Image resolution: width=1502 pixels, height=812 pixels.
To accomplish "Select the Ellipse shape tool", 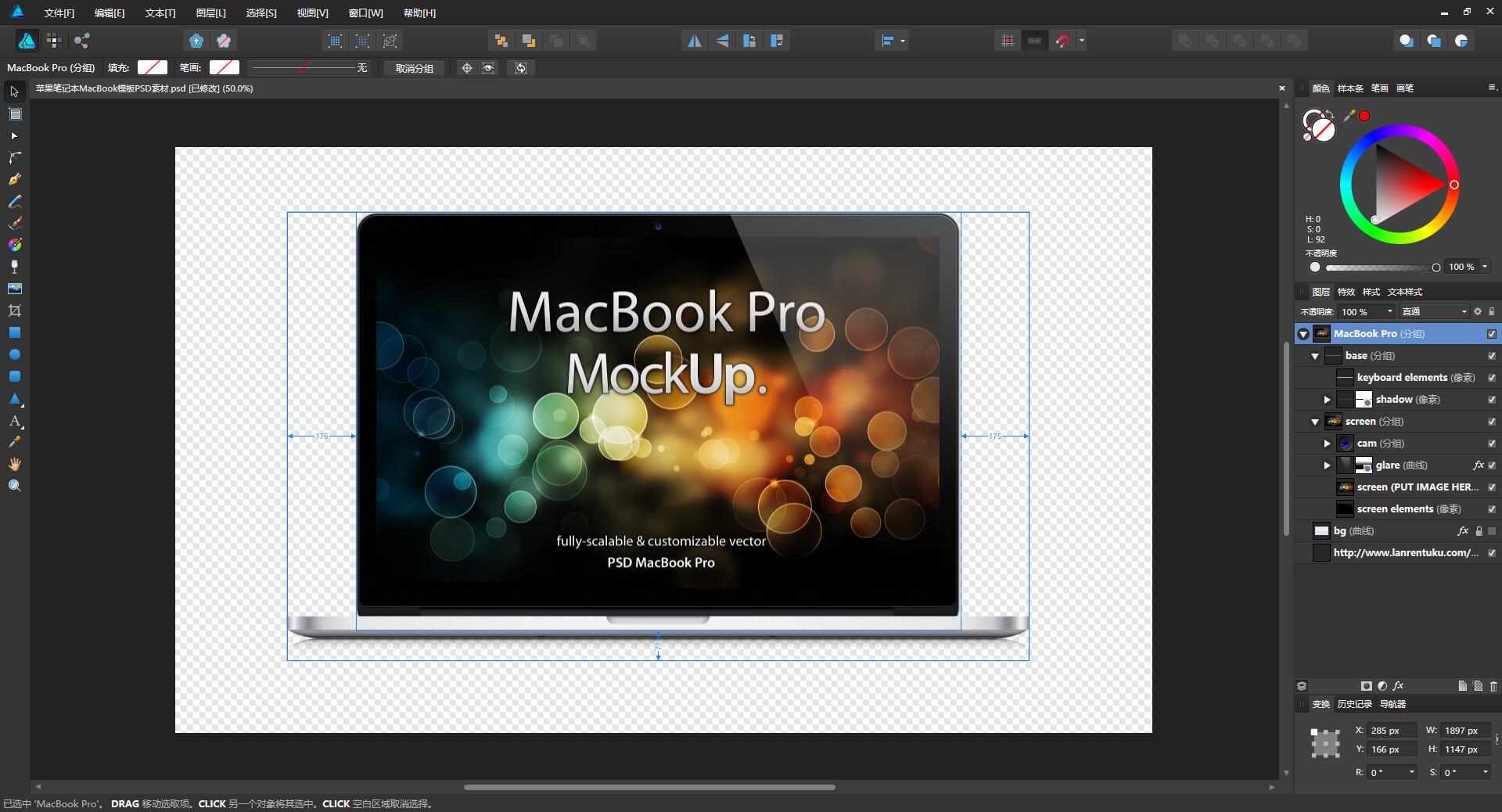I will 14,354.
